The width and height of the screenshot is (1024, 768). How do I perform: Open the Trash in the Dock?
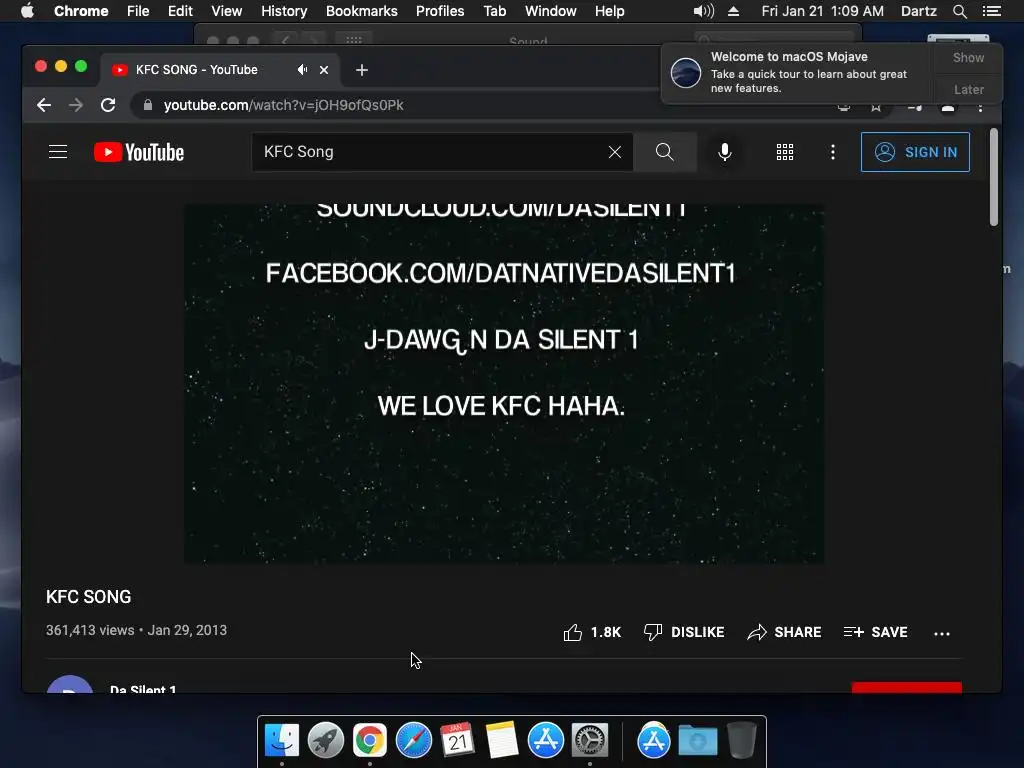(741, 741)
